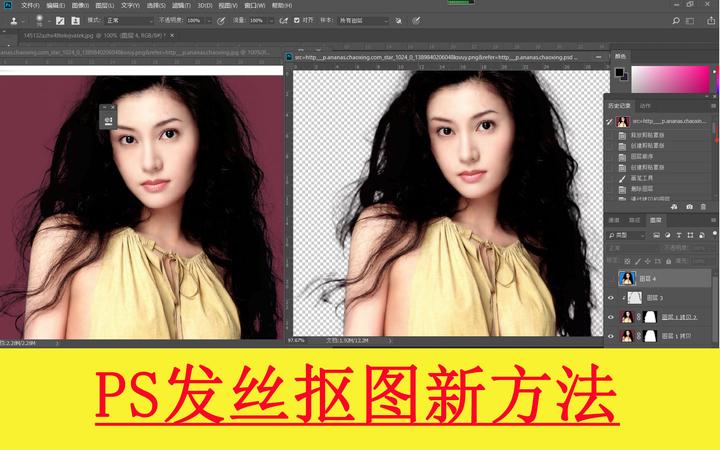The height and width of the screenshot is (450, 720).
Task: Open the workspace switcher icon
Action: tap(690, 21)
